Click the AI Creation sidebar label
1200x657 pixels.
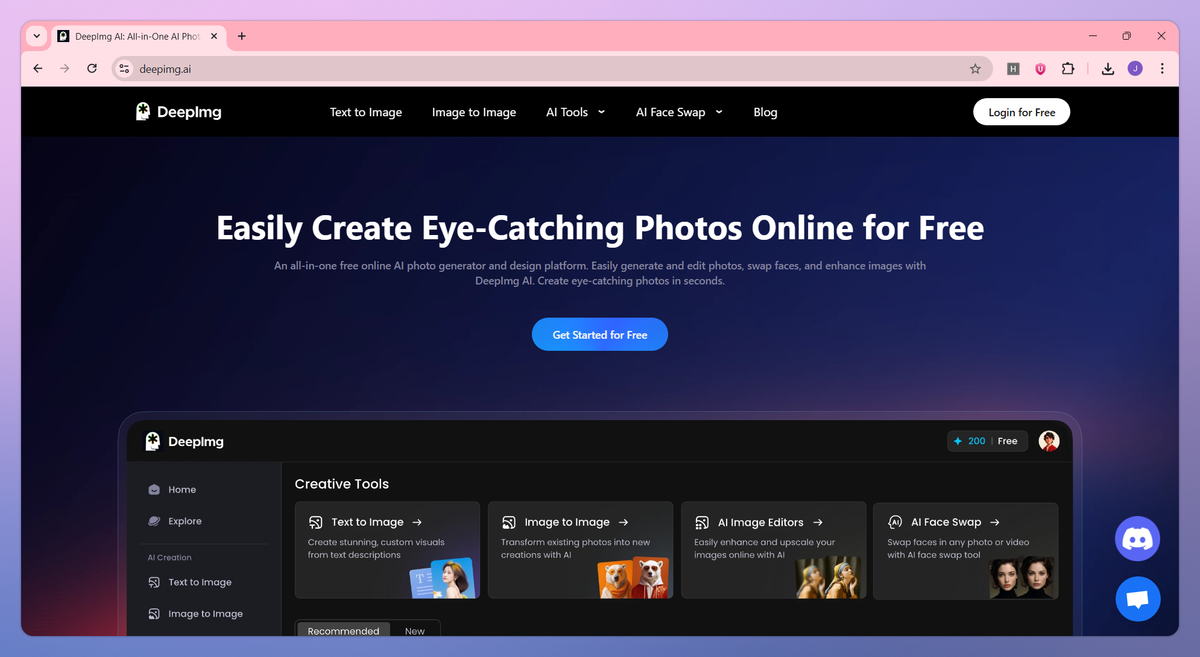pos(169,558)
